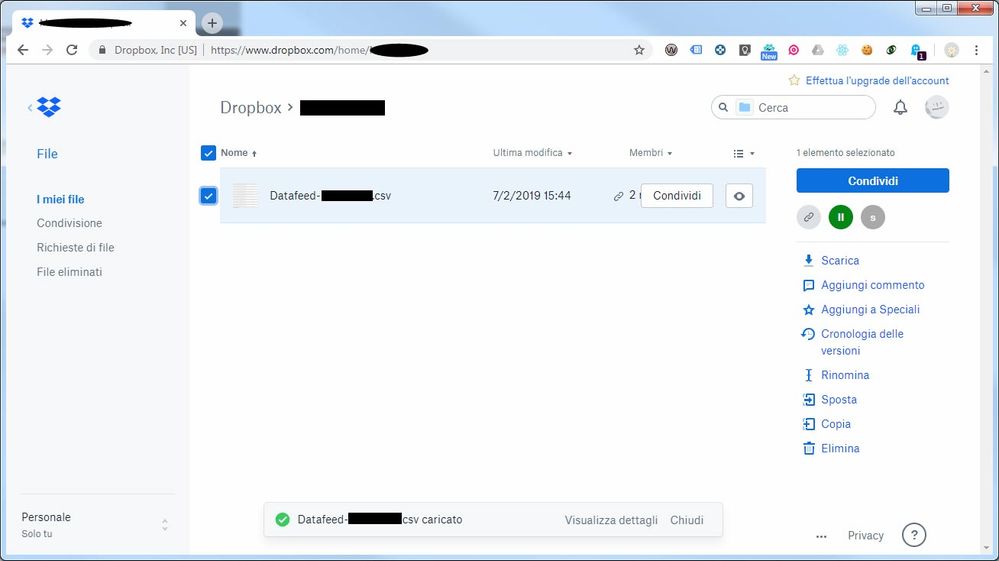999x561 pixels.
Task: Click the search magnifier icon
Action: (x=723, y=108)
